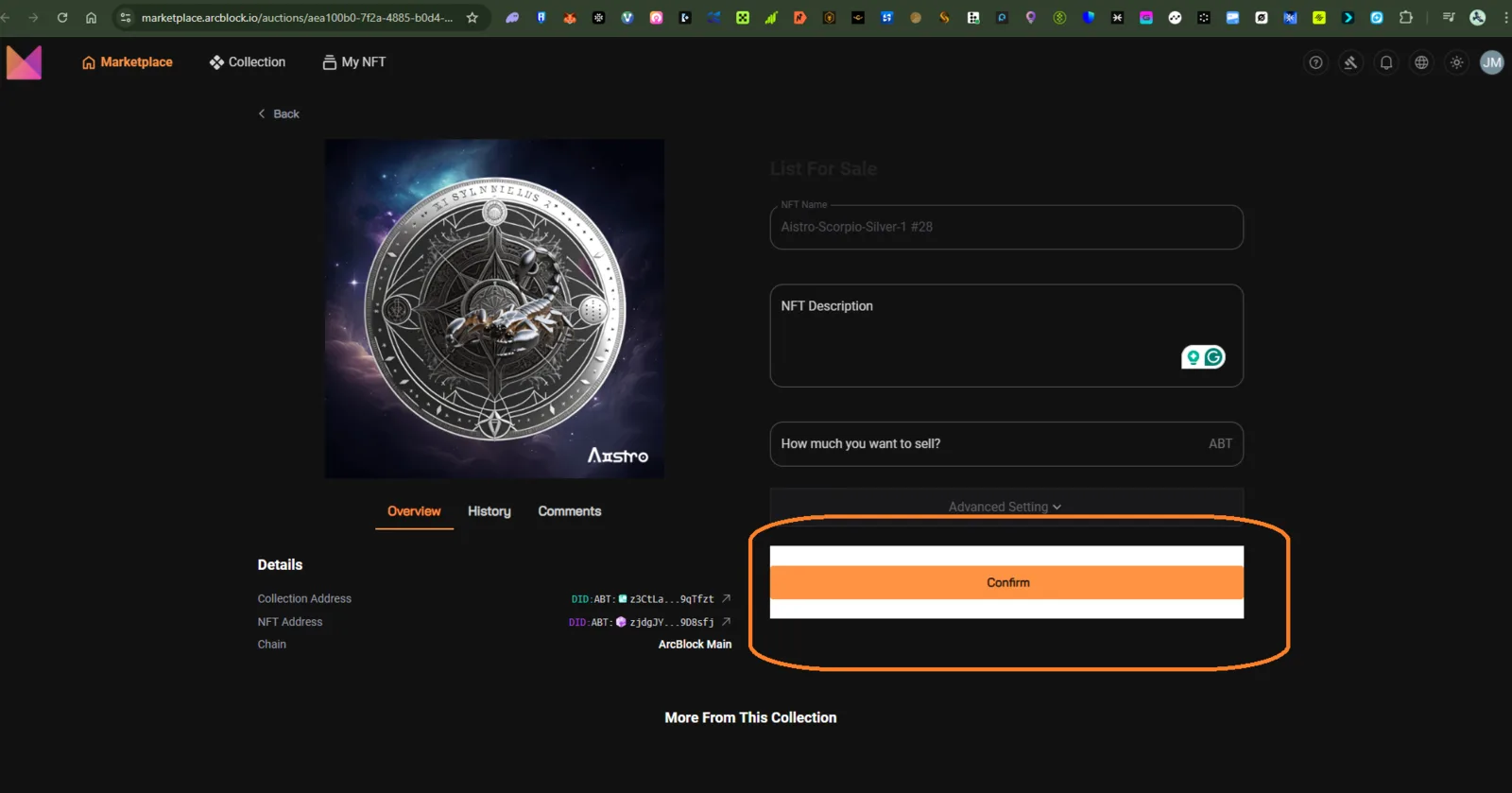Open the language globe selector
The height and width of the screenshot is (793, 1512).
(1421, 62)
